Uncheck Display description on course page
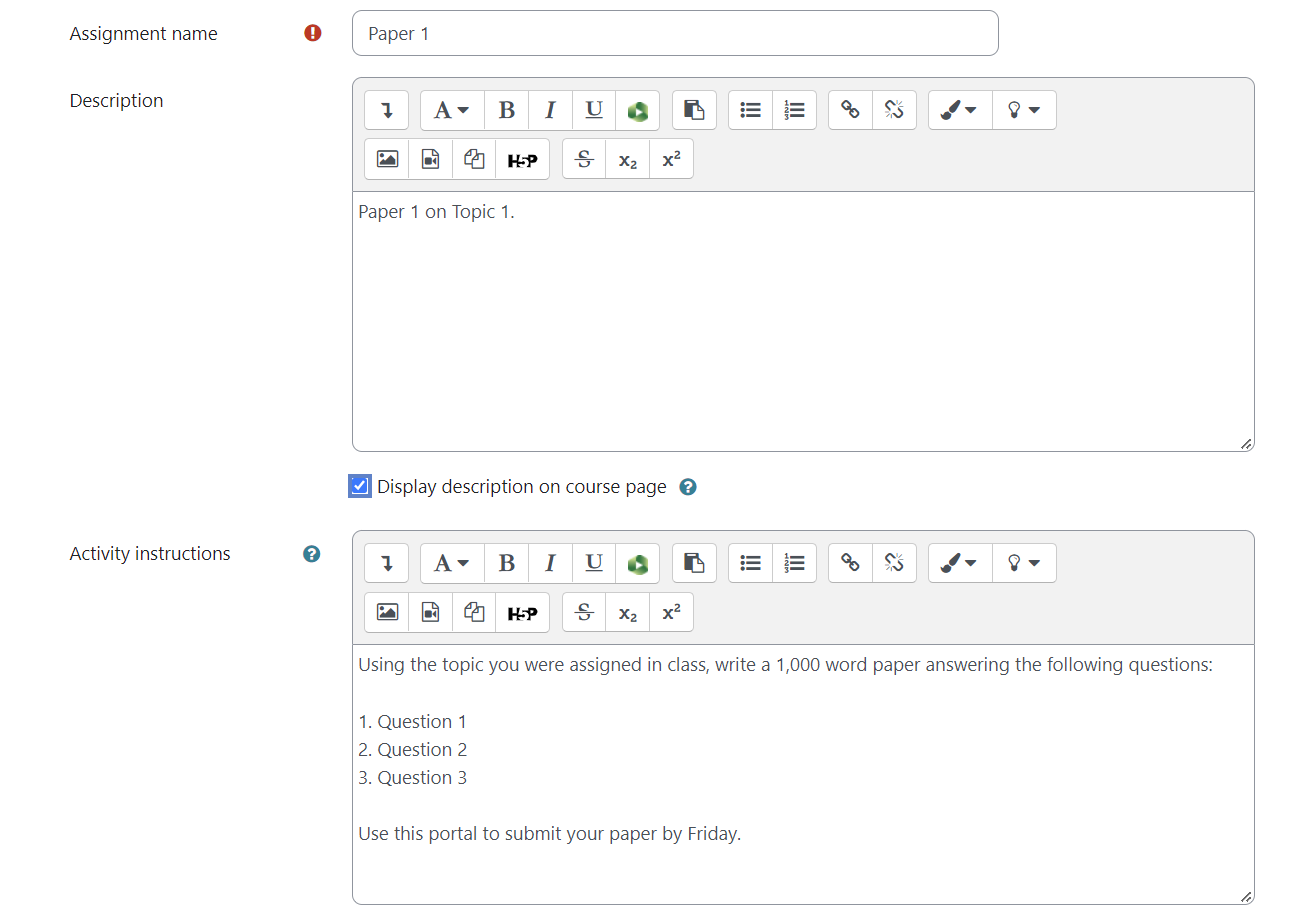Screen dimensions: 1294x916 coord(360,487)
